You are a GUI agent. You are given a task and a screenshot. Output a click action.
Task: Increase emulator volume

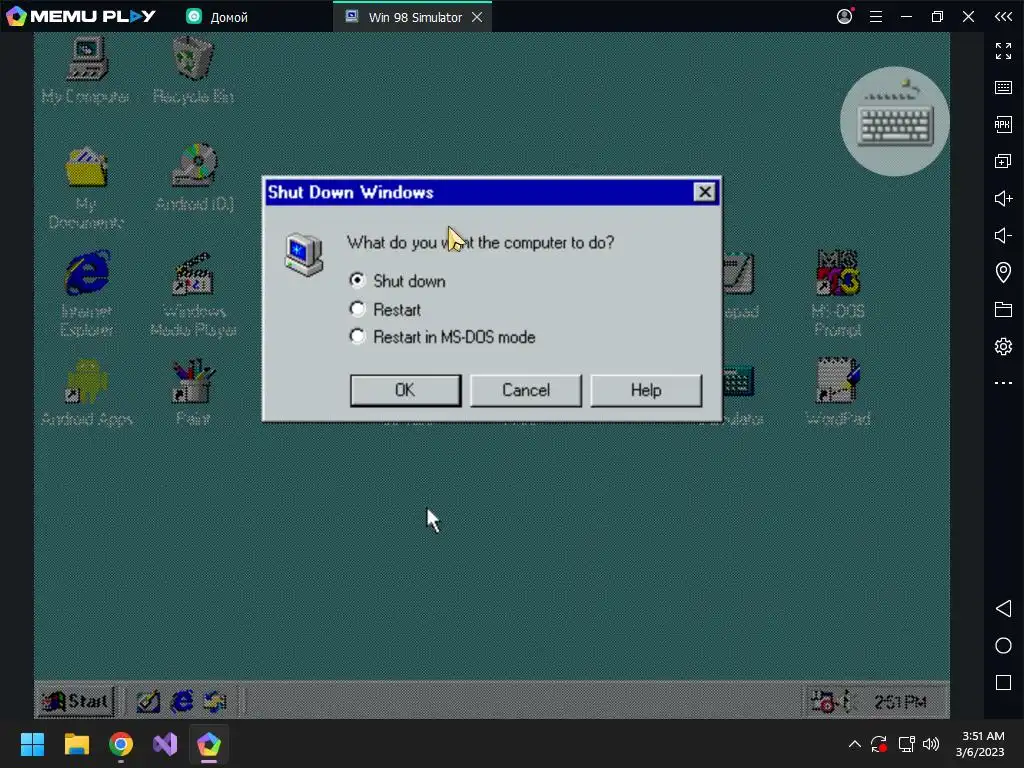[1003, 198]
